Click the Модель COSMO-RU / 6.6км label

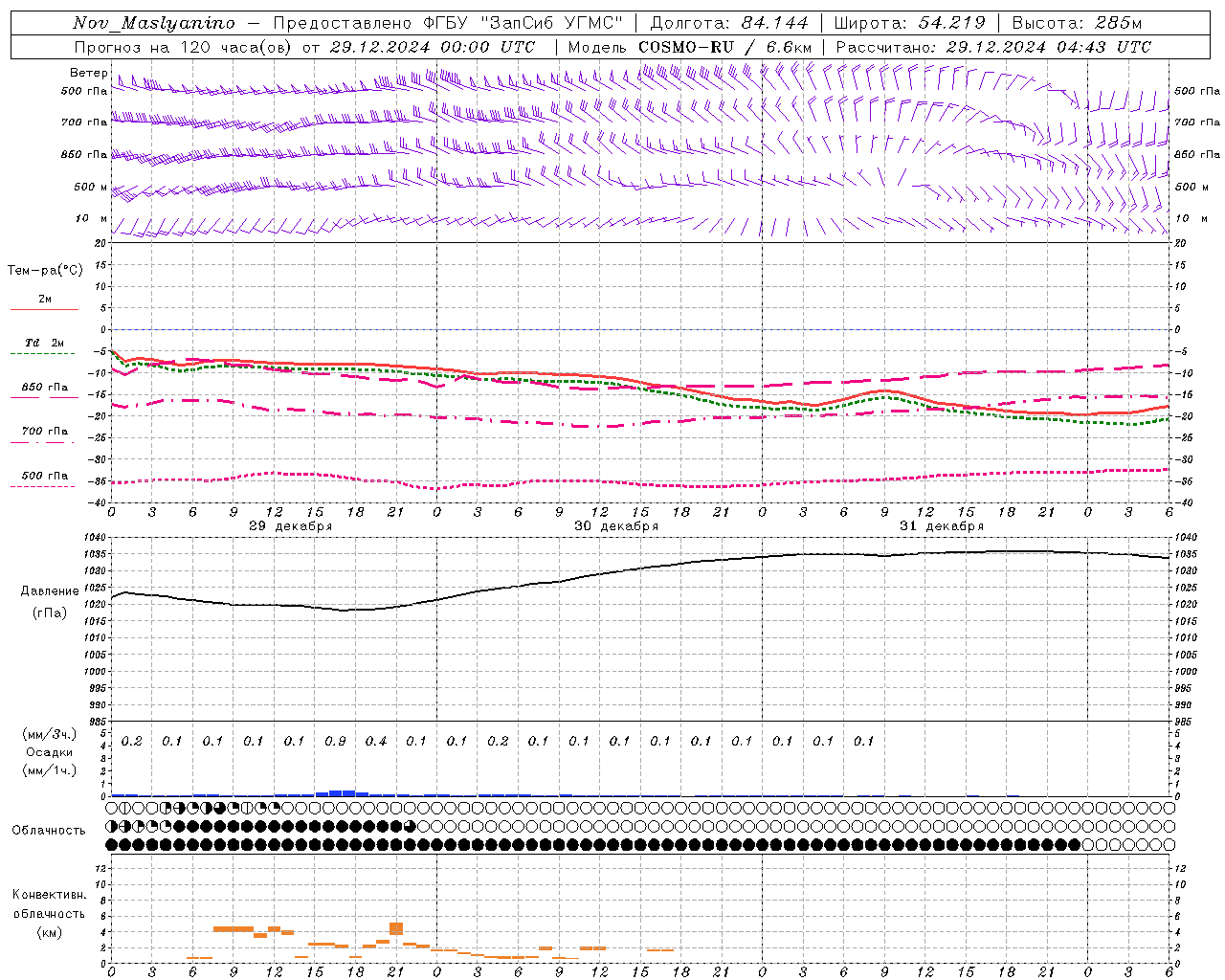pos(690,47)
